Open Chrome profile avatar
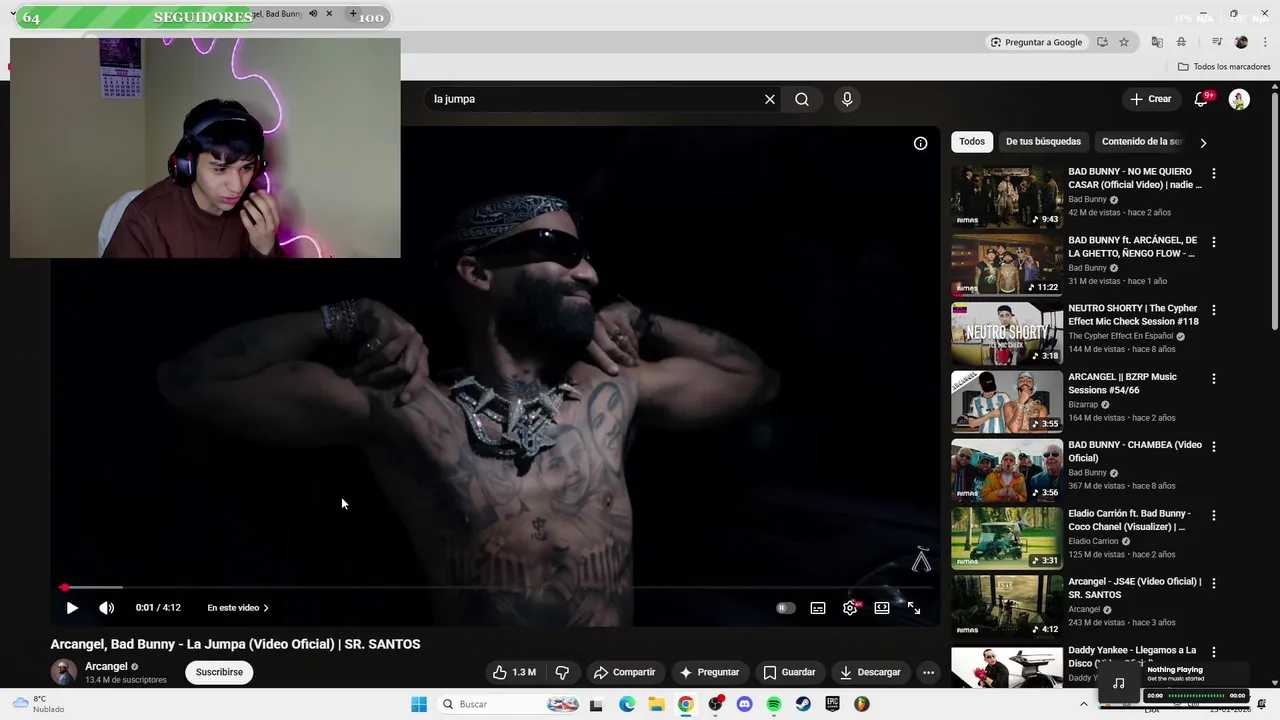The height and width of the screenshot is (720, 1280). point(1241,42)
